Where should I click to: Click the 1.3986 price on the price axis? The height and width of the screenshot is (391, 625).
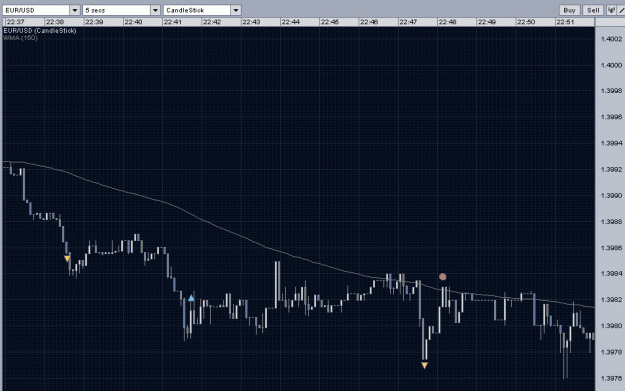(611, 248)
